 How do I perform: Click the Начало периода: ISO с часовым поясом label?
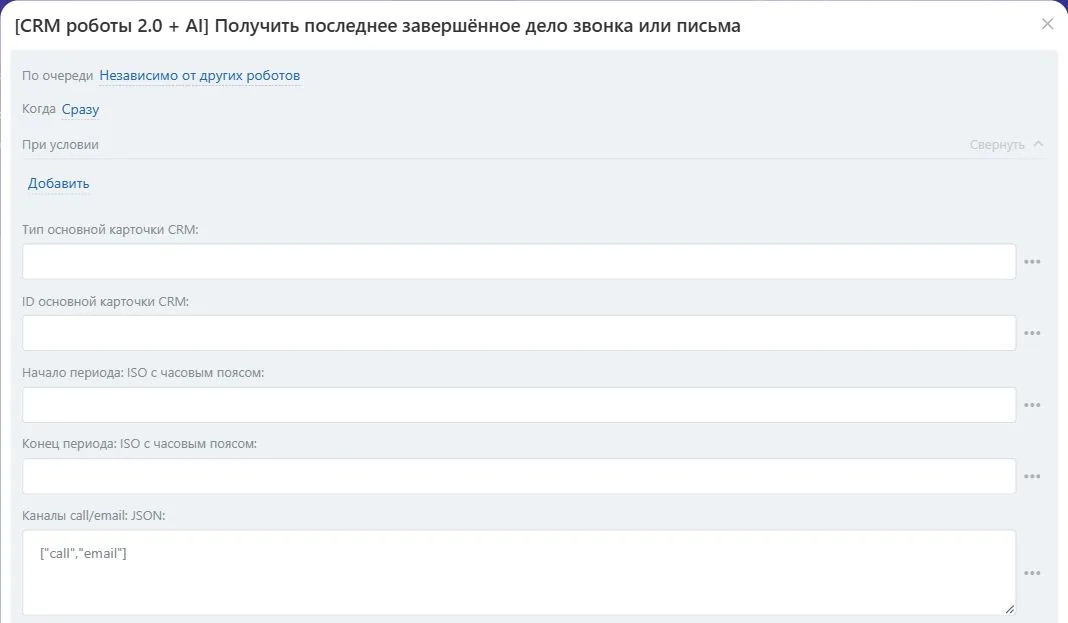point(143,372)
